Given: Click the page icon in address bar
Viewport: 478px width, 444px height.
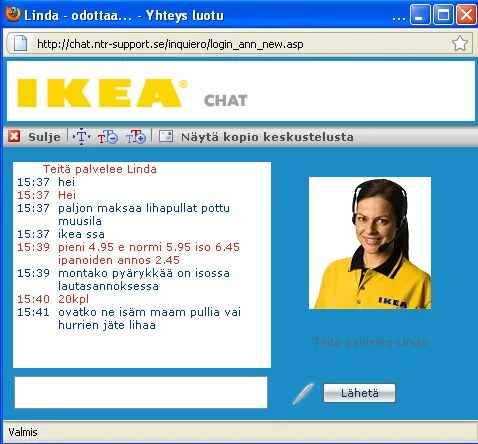Looking at the screenshot, I should [x=20, y=44].
